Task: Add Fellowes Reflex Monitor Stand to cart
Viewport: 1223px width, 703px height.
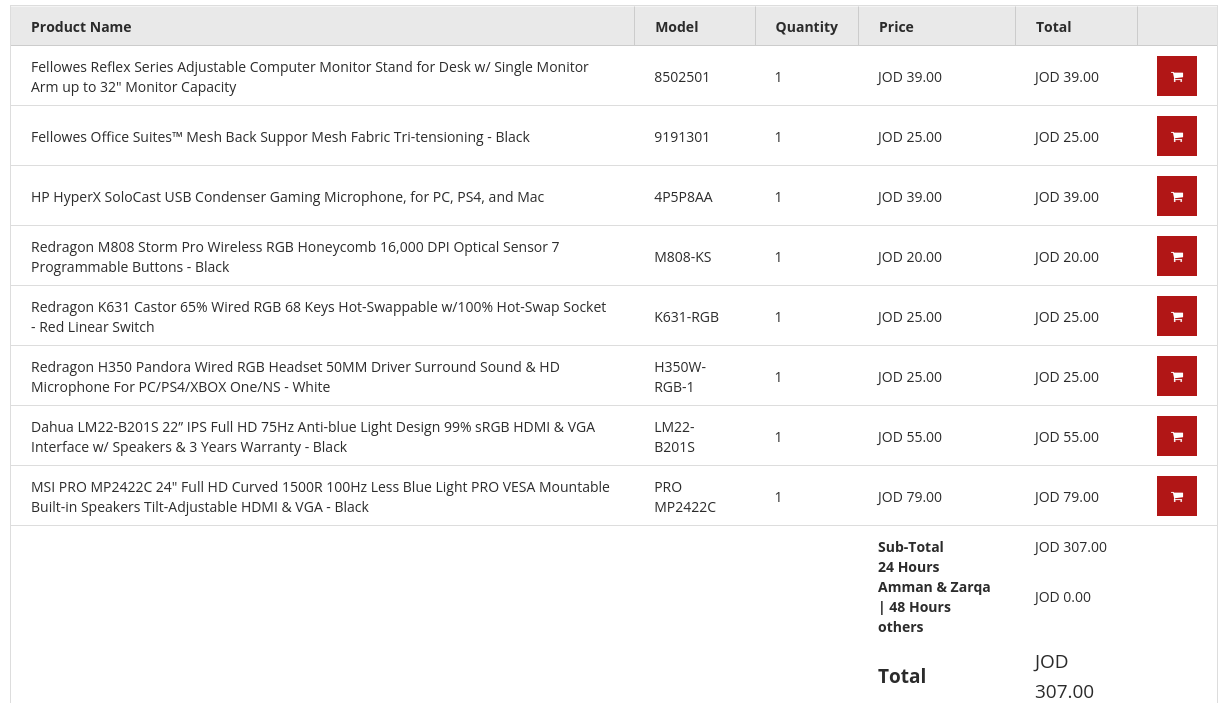Action: tap(1176, 76)
